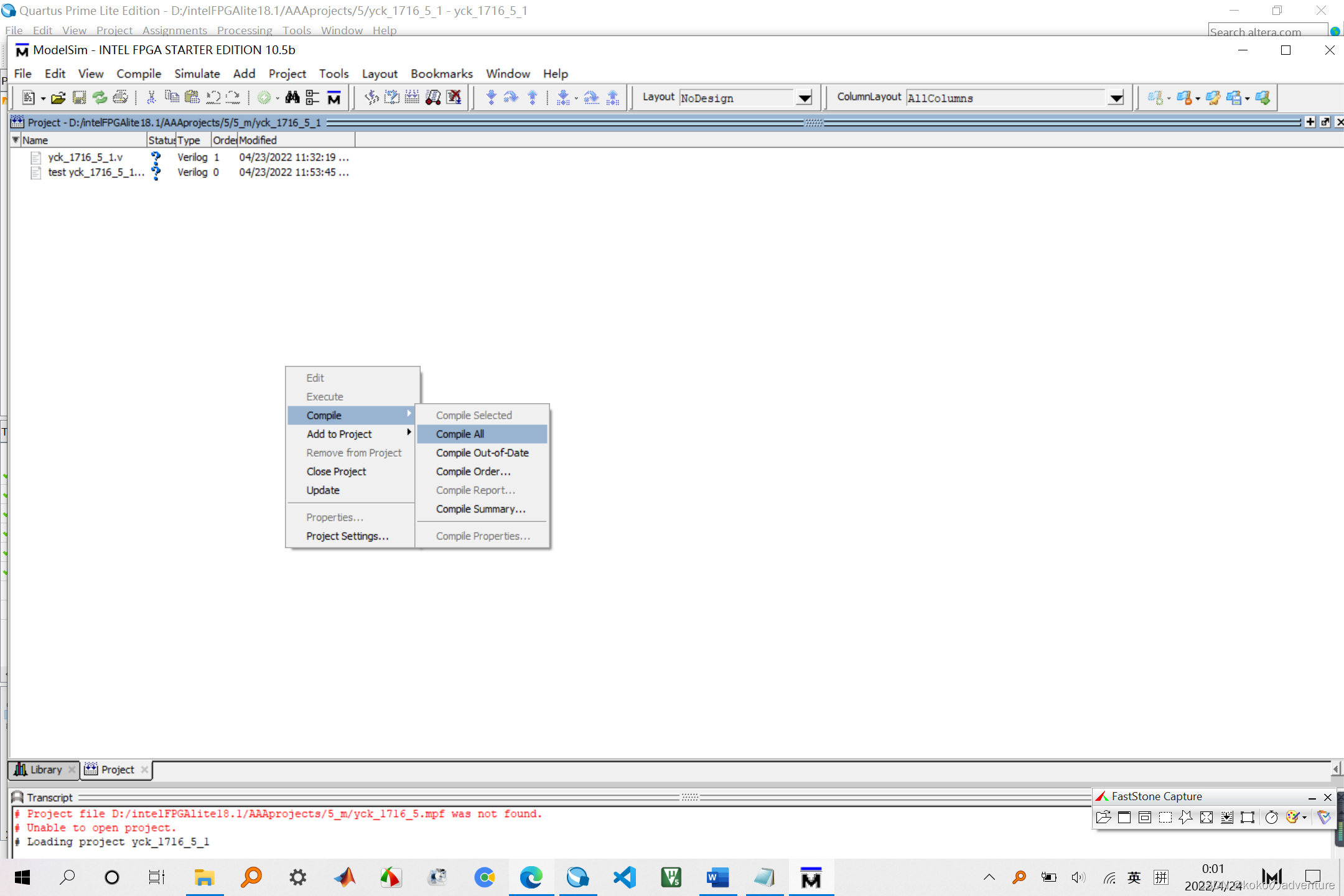Open VS Code from the taskbar
Image resolution: width=1344 pixels, height=896 pixels.
[625, 877]
